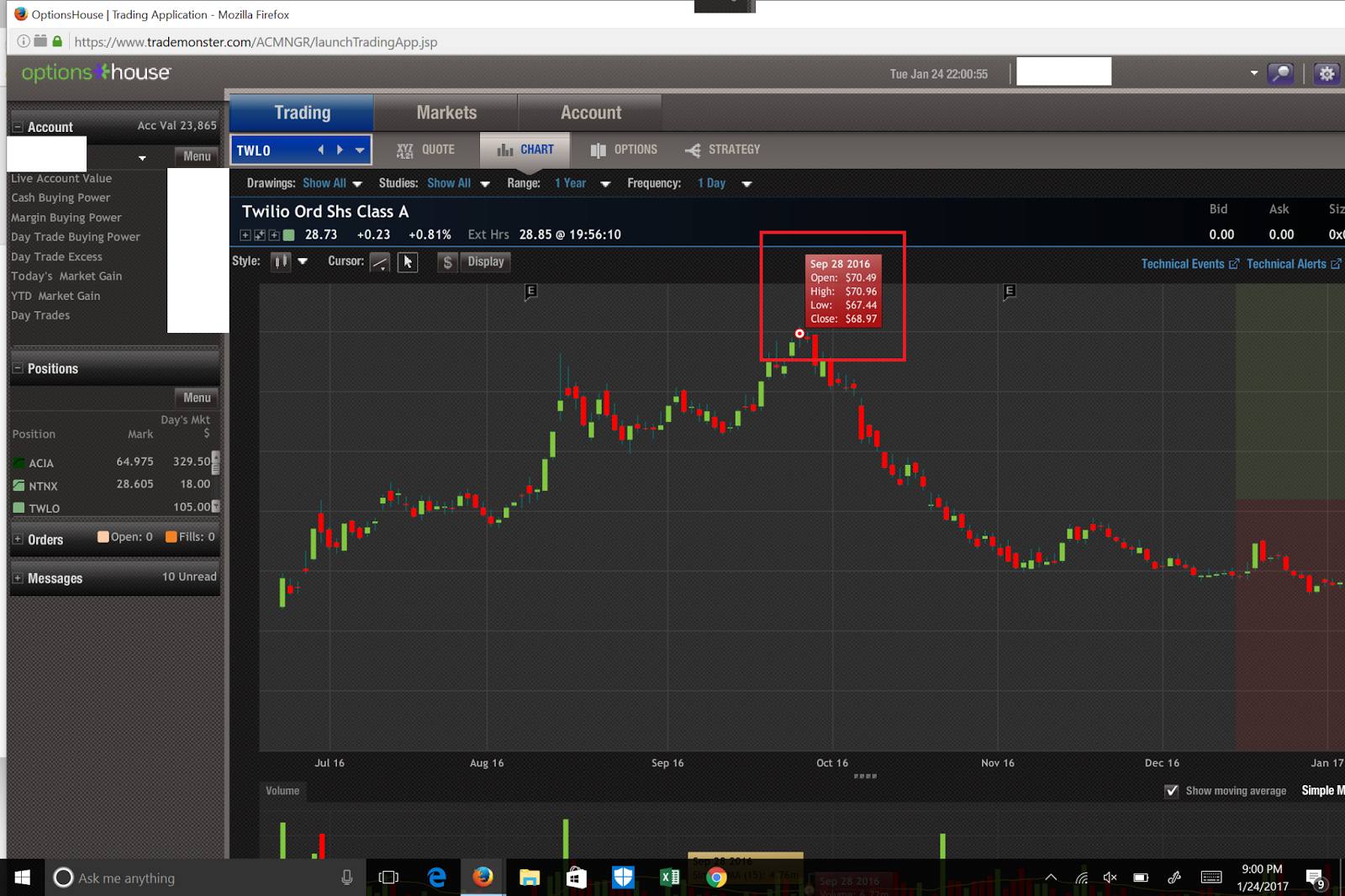
Task: Click the green square indicator beside 28.73
Action: click(288, 235)
